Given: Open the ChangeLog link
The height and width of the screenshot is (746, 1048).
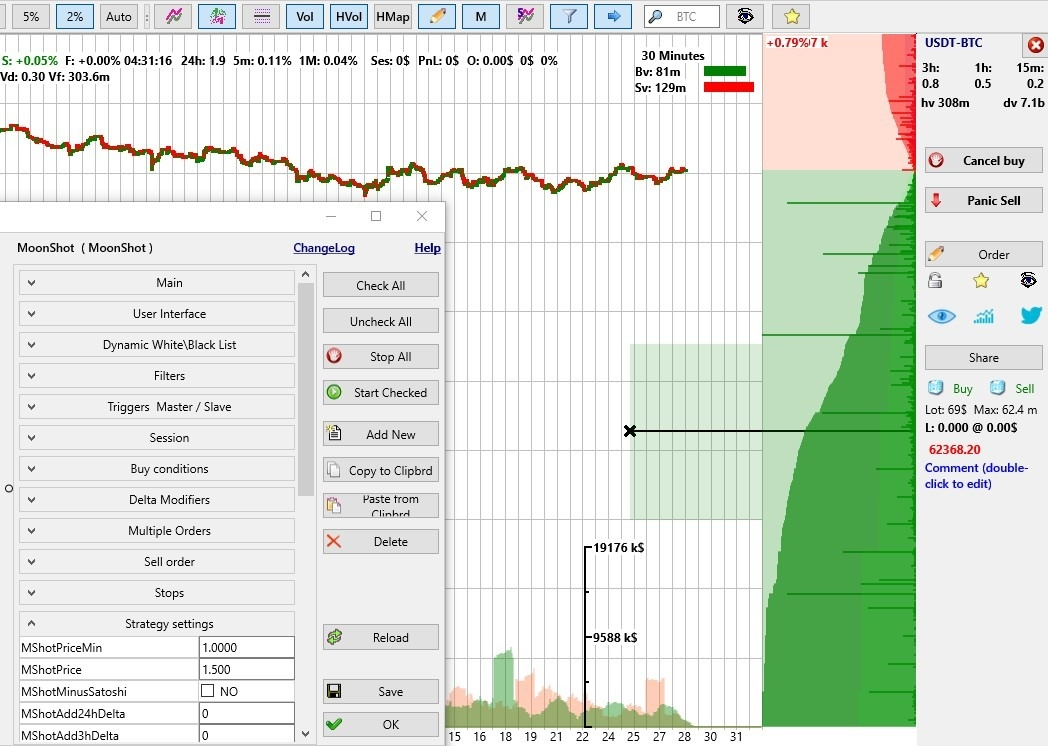Looking at the screenshot, I should pyautogui.click(x=323, y=248).
